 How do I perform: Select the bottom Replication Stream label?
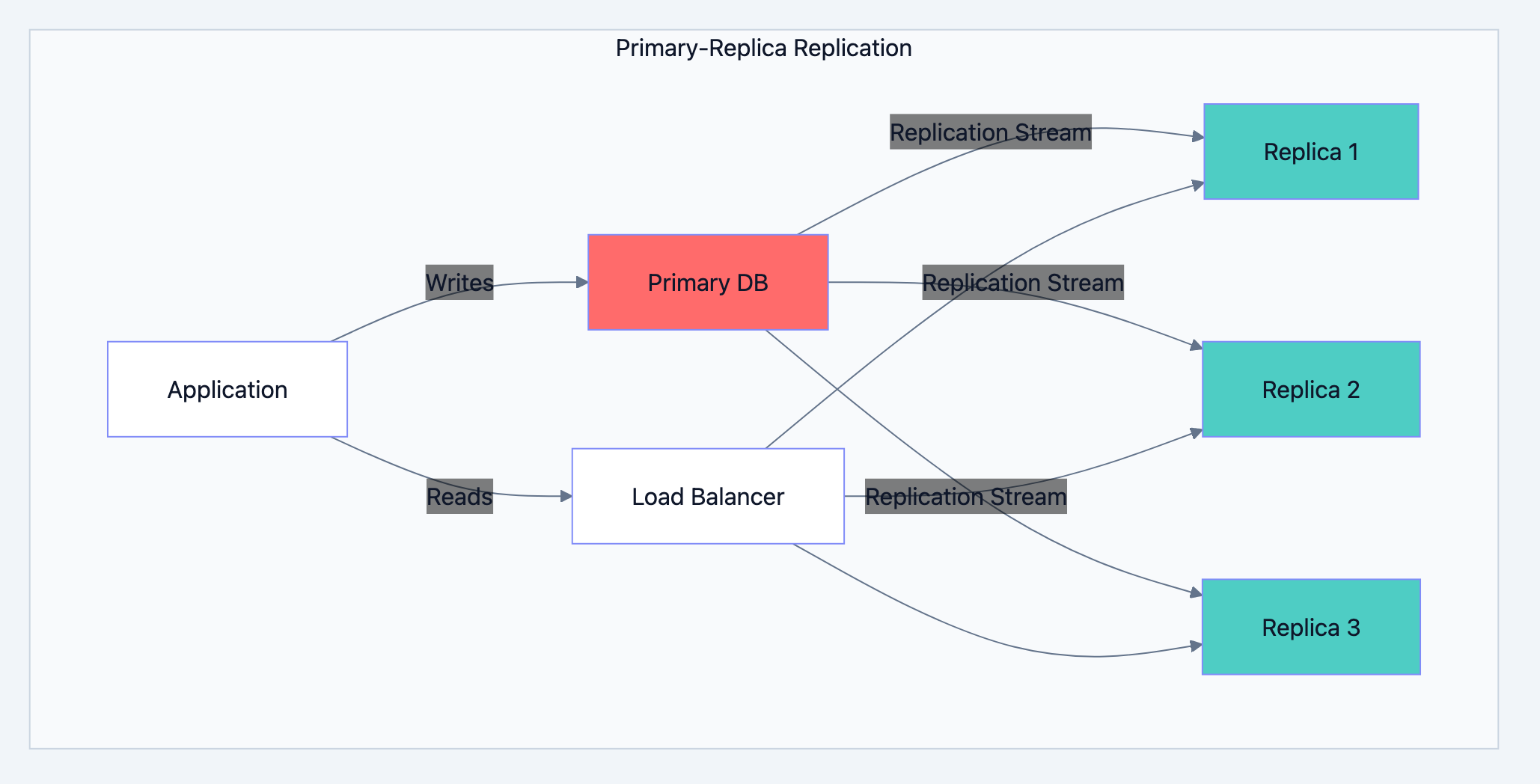965,496
